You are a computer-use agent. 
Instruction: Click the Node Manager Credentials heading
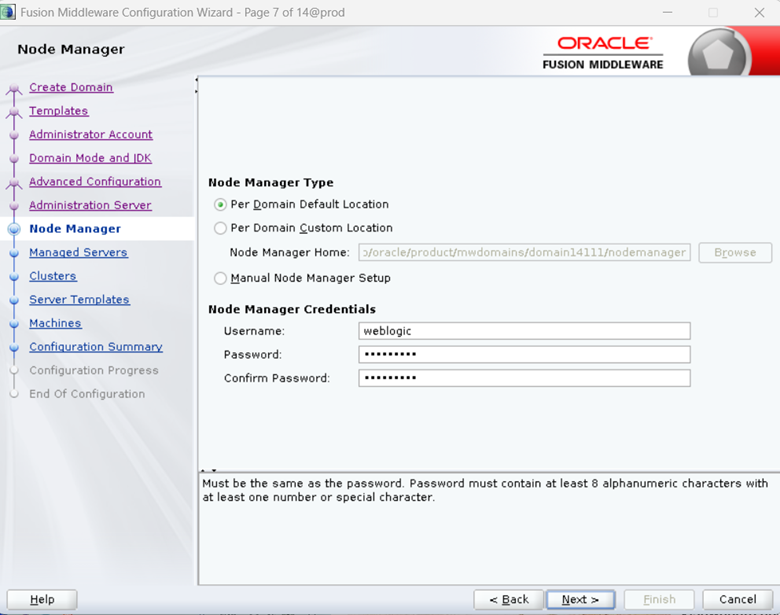point(292,309)
